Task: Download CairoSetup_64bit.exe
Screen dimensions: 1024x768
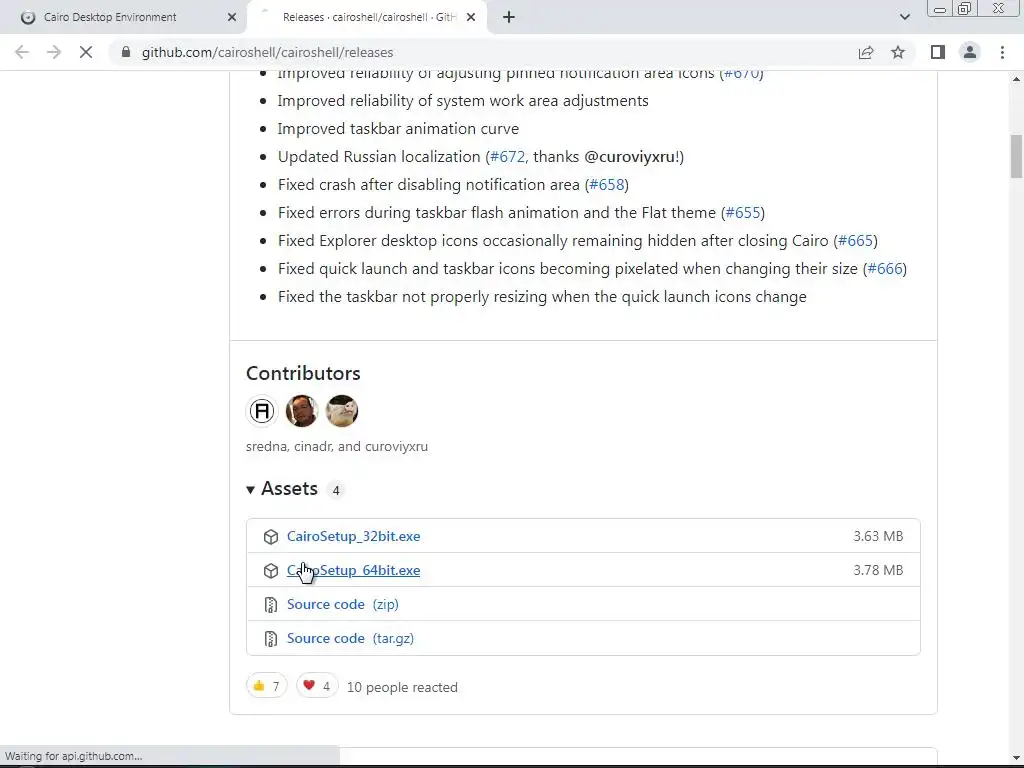Action: [353, 570]
